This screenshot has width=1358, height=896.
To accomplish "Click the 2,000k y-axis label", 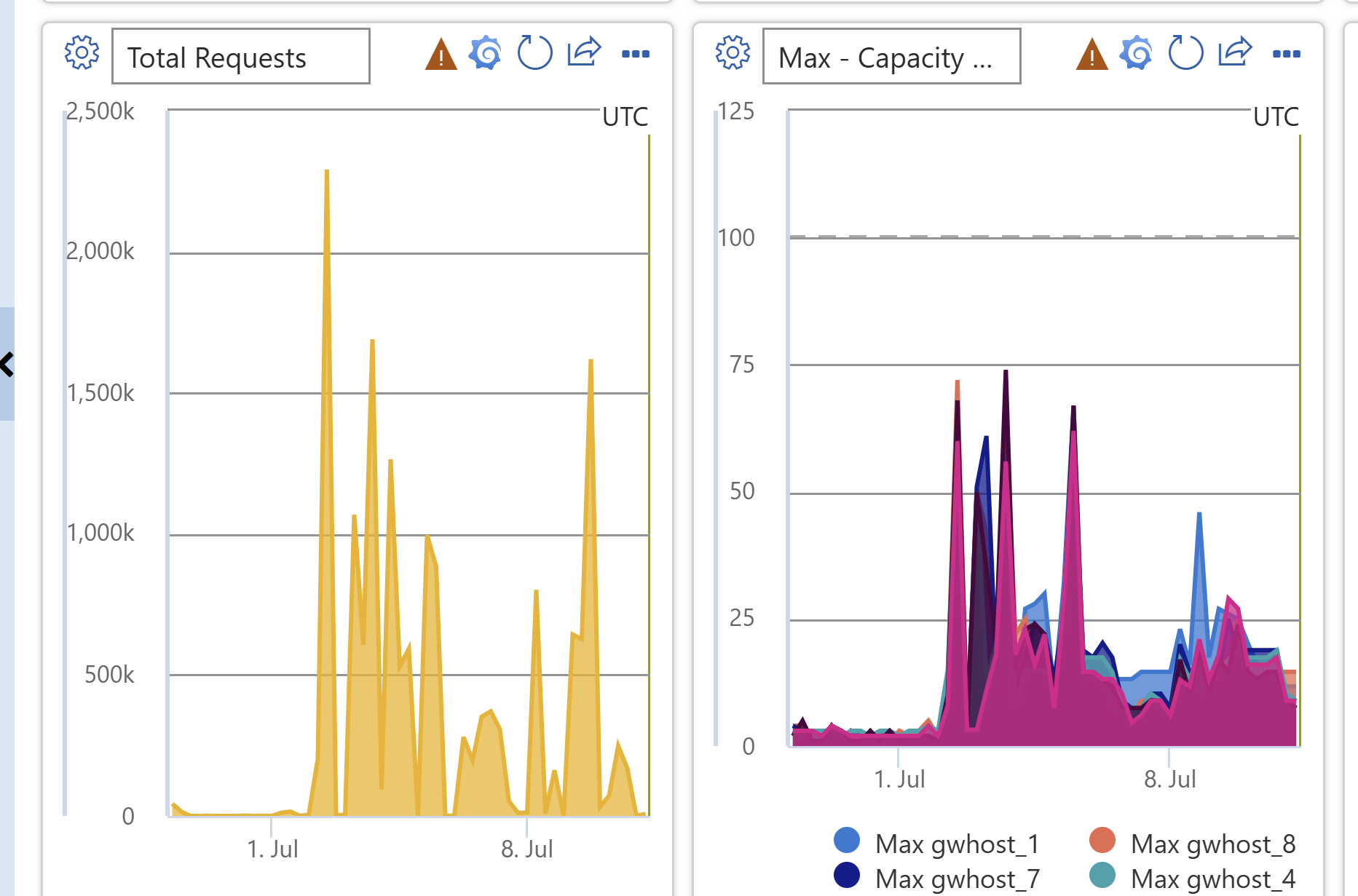I will pos(100,251).
